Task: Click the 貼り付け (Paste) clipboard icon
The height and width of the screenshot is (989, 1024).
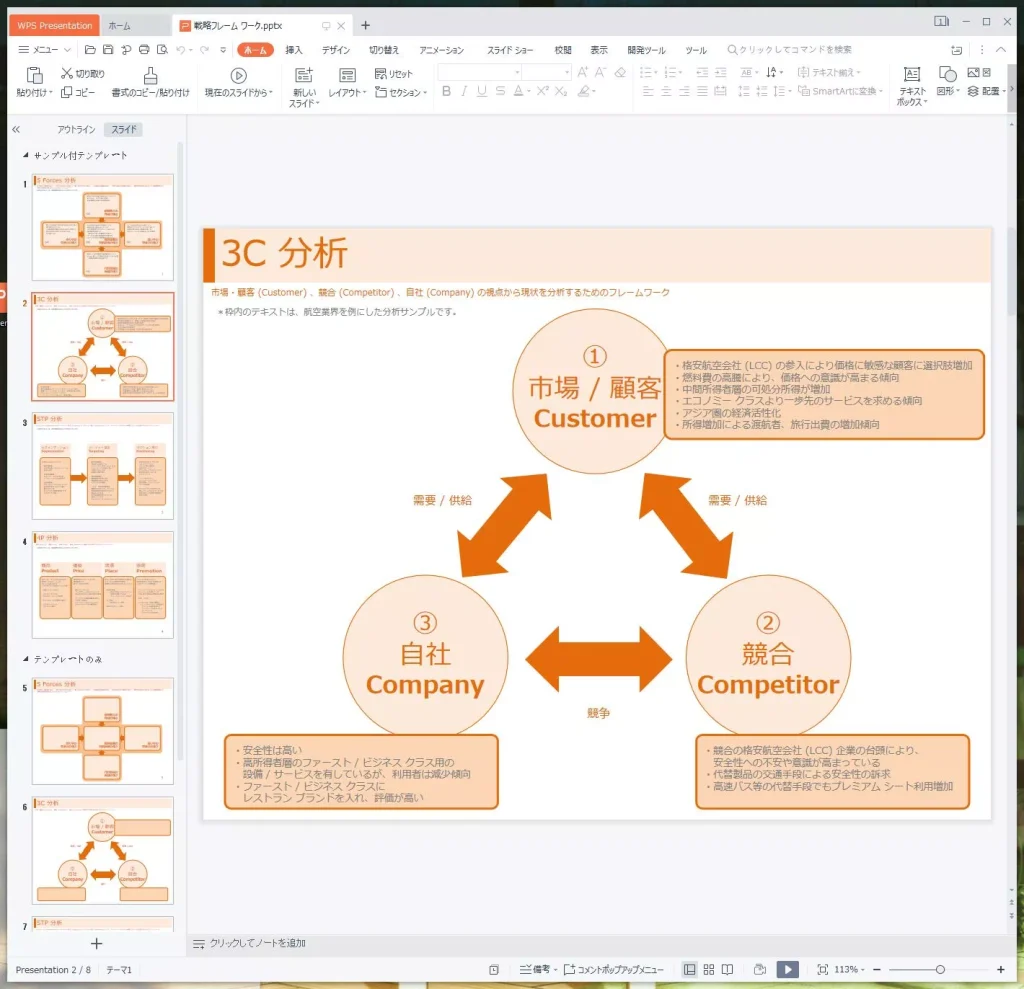Action: [x=35, y=75]
